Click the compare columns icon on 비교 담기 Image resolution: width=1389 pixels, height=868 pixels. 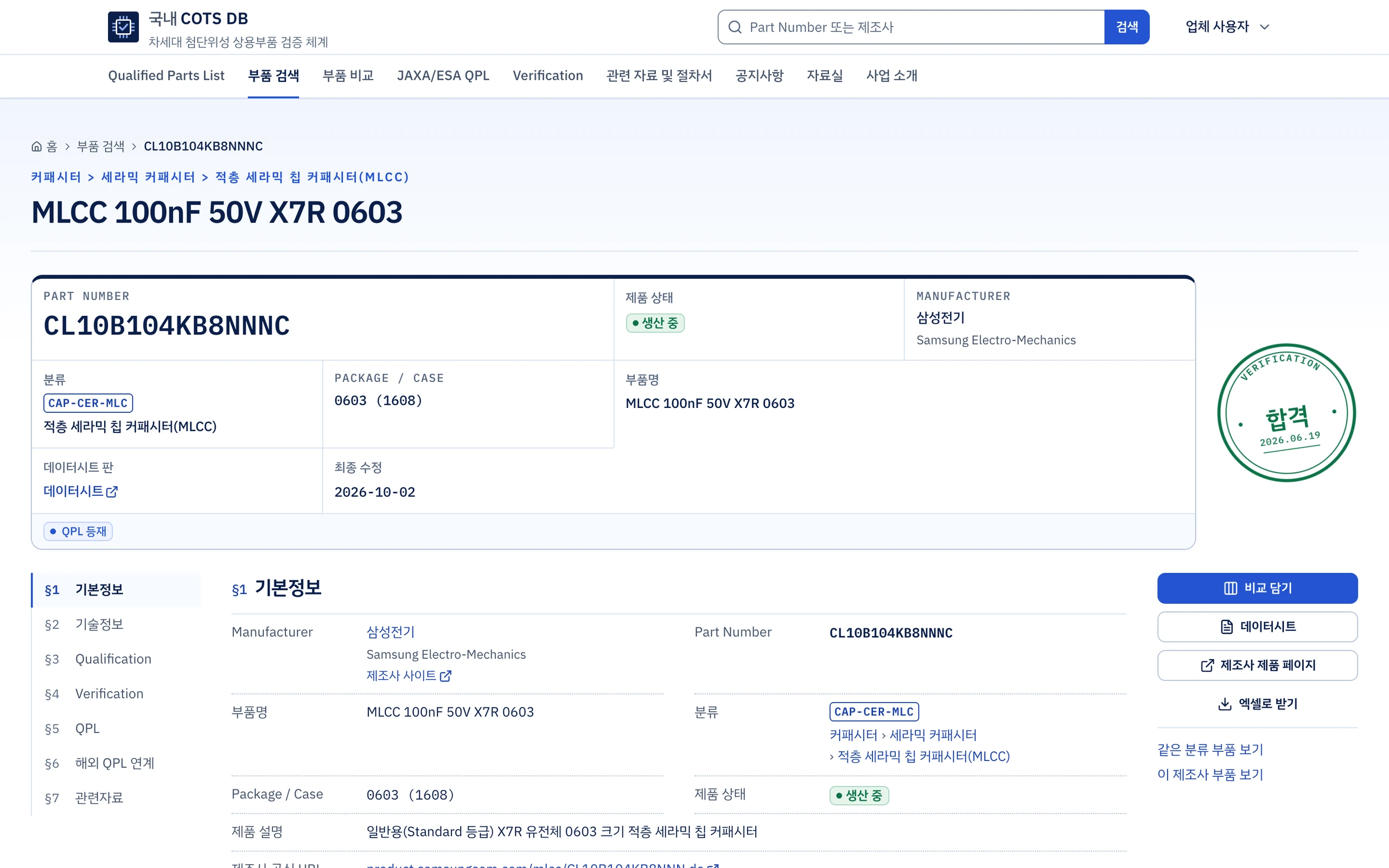1231,589
